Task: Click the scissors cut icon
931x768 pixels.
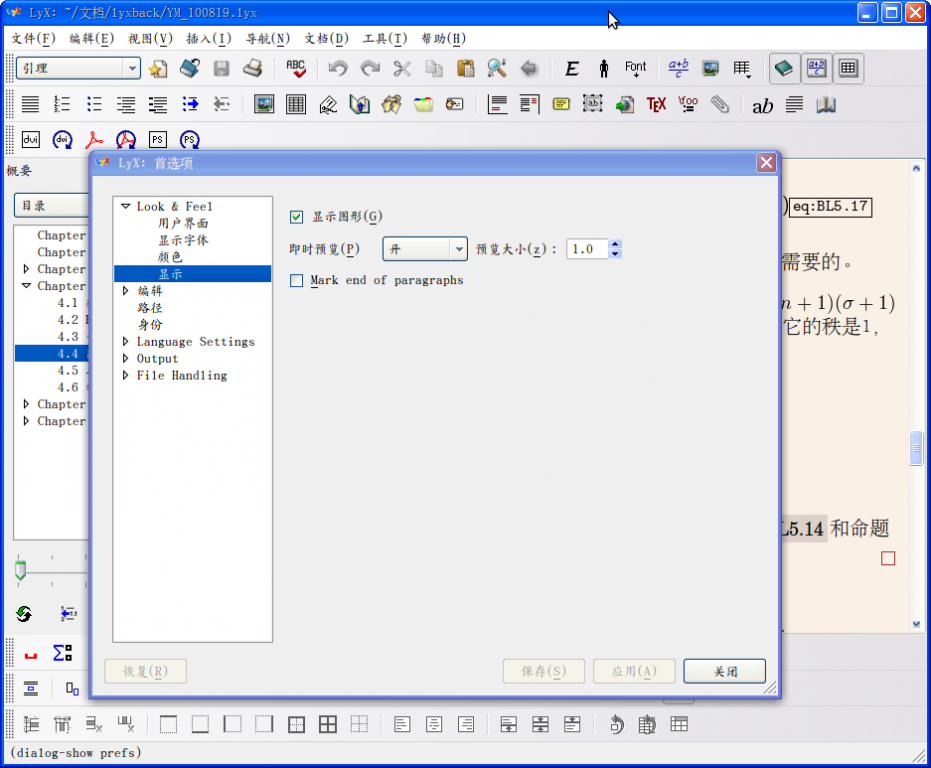Action: (x=402, y=68)
